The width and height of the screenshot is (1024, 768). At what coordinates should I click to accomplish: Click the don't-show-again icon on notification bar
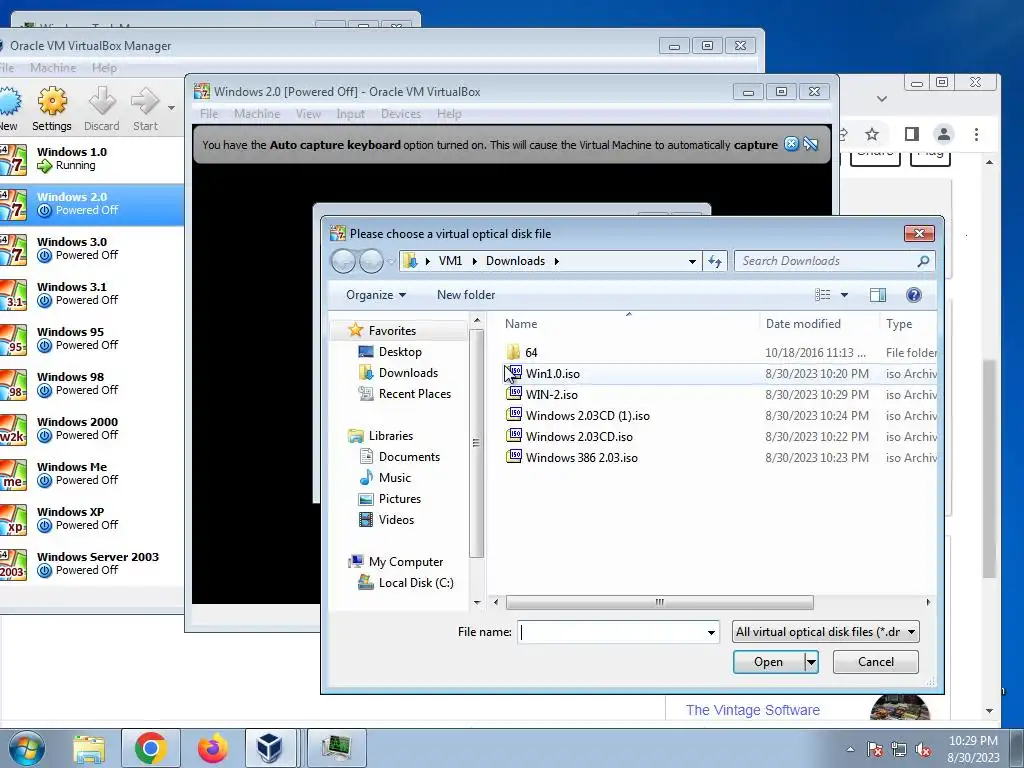[810, 144]
